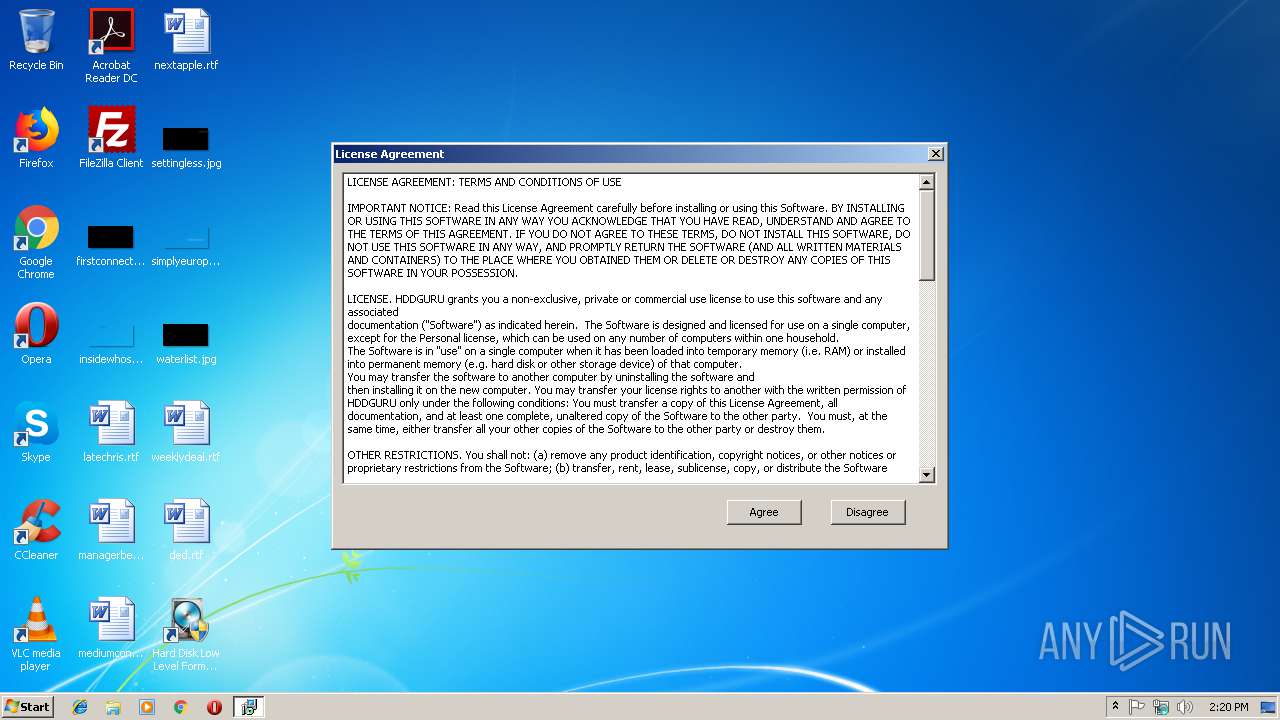Select the FileZilla Client shortcut
This screenshot has height=720, width=1280.
coord(111,138)
